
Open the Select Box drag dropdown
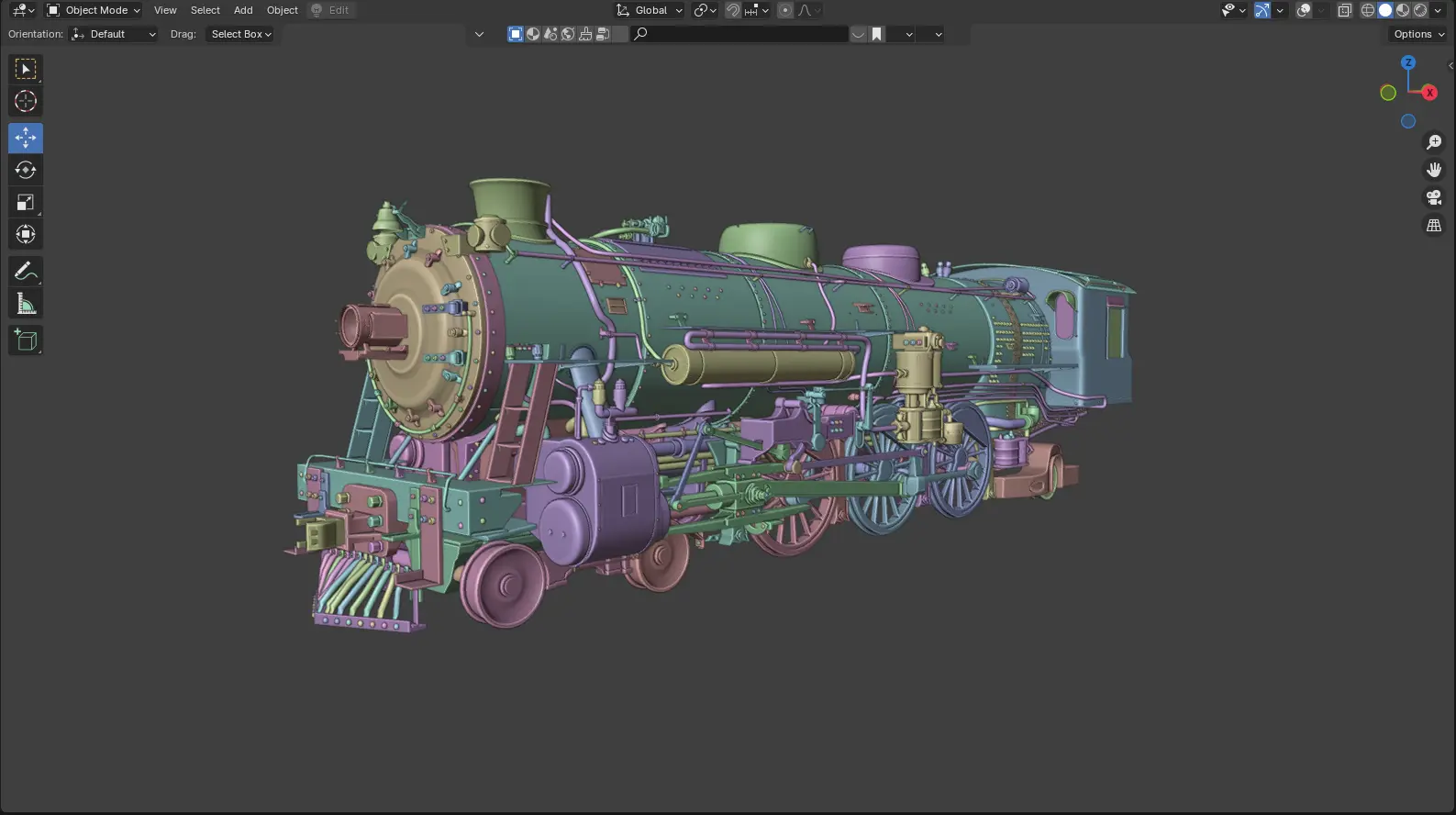pyautogui.click(x=241, y=34)
